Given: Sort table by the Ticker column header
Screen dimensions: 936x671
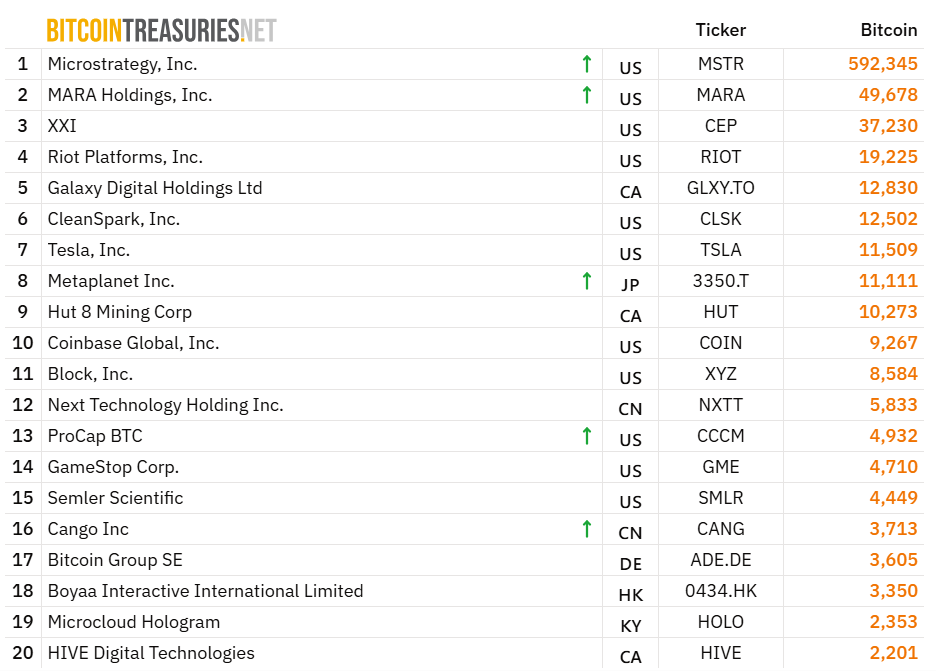Looking at the screenshot, I should coord(720,30).
